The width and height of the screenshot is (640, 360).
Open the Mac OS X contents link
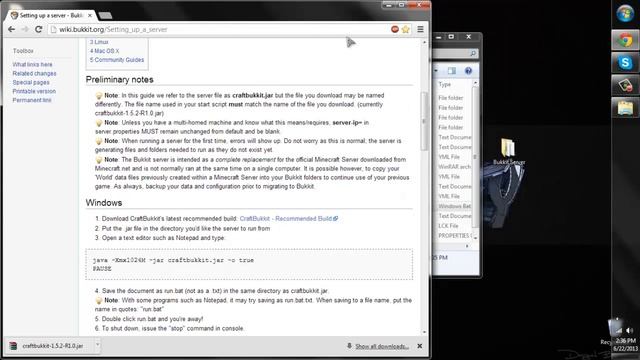104,51
